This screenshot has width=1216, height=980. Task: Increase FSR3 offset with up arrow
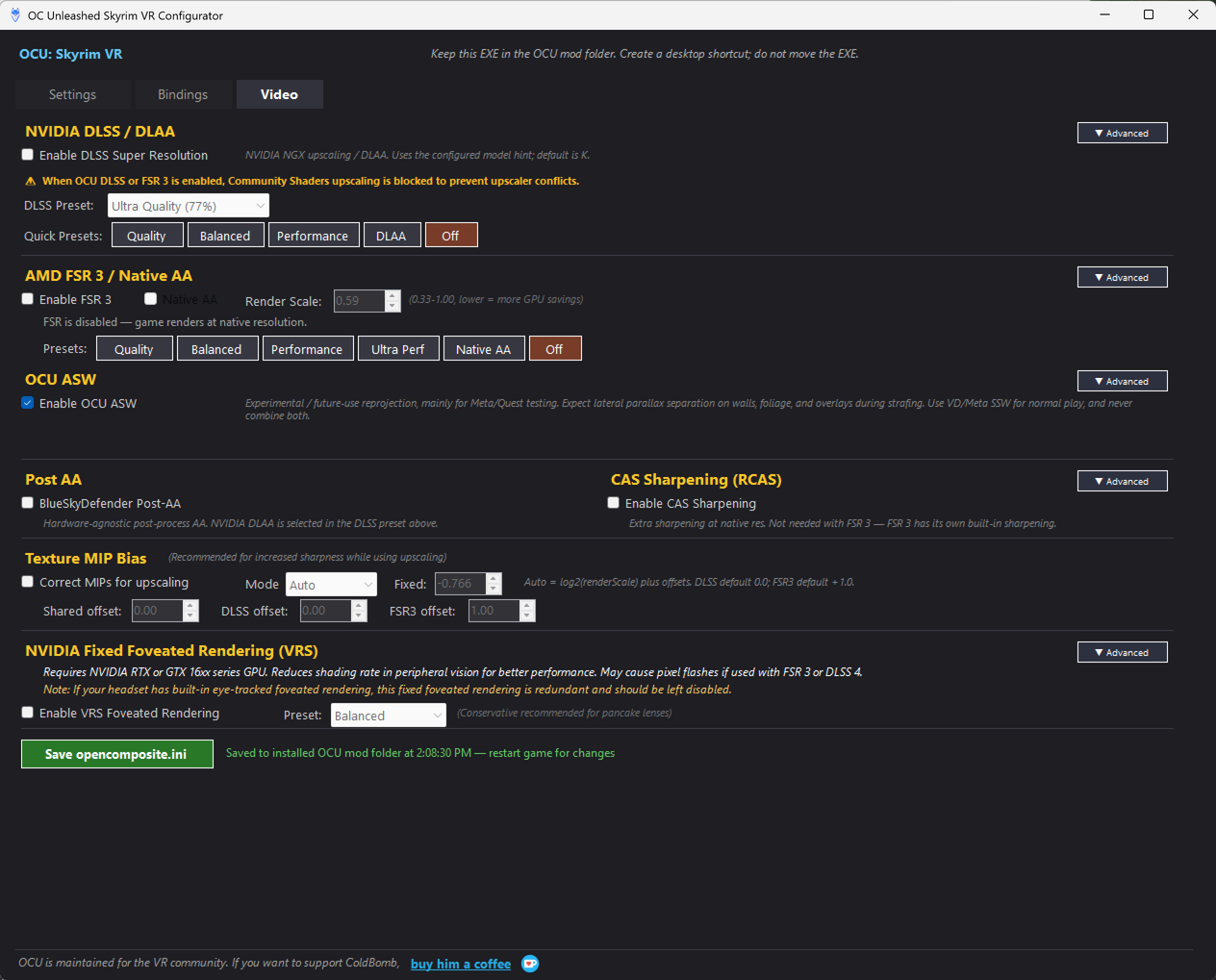(527, 605)
